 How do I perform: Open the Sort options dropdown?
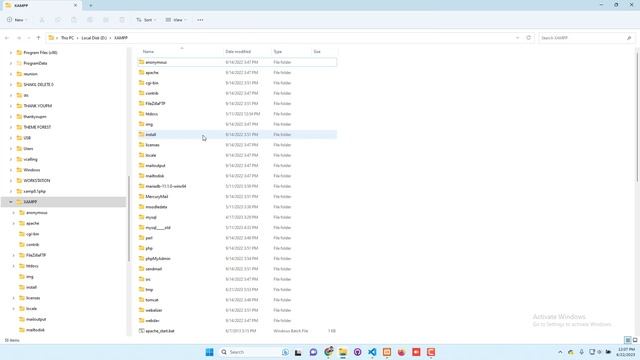146,20
